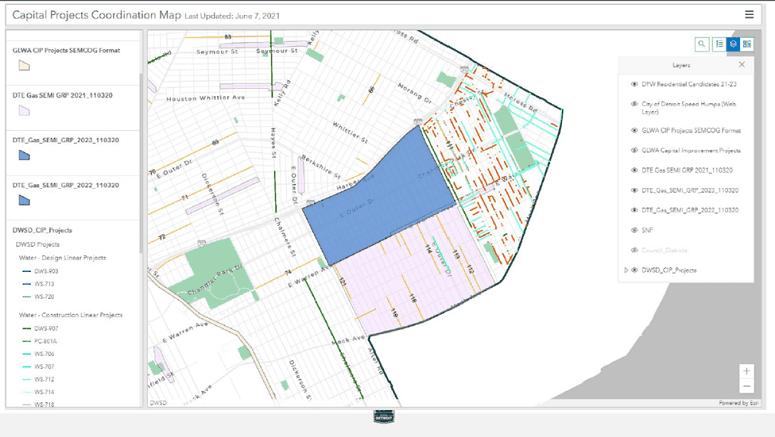This screenshot has height=437, width=775.
Task: Toggle visibility of the SNF layer
Action: tap(634, 230)
